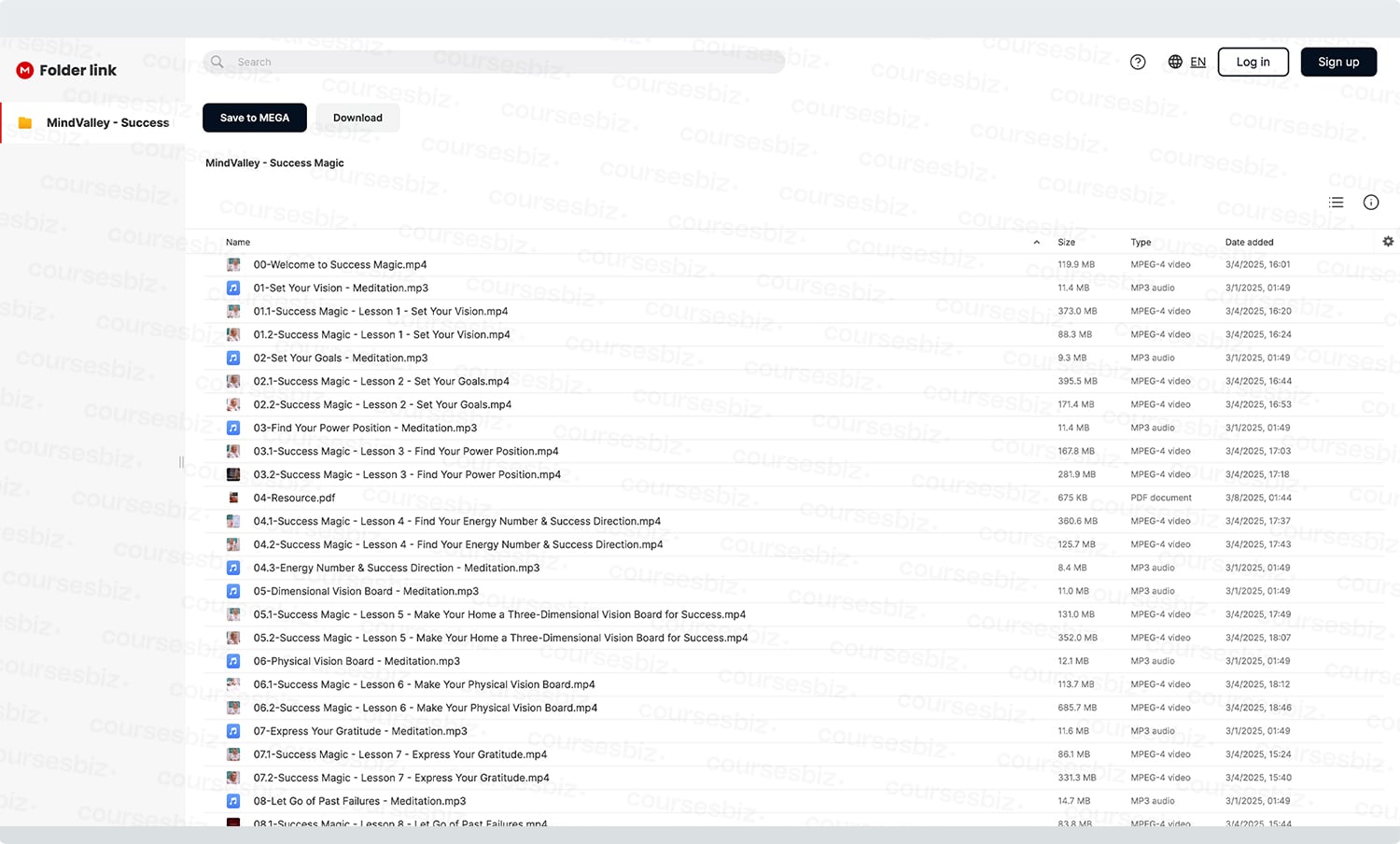Click the 675 KB size value
The width and height of the screenshot is (1400, 844).
pos(1072,498)
